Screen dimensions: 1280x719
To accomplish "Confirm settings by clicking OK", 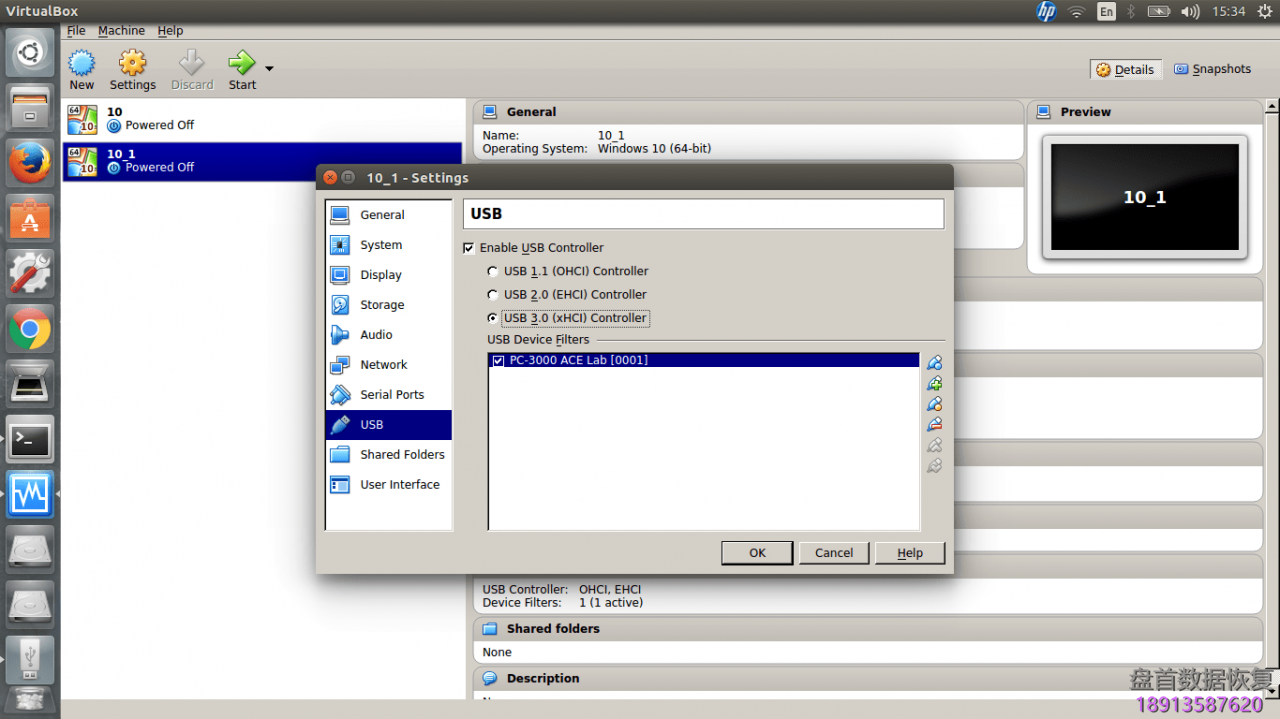I will (x=756, y=552).
